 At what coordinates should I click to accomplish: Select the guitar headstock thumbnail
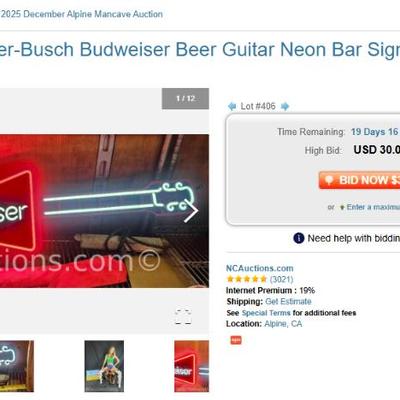click(x=17, y=366)
